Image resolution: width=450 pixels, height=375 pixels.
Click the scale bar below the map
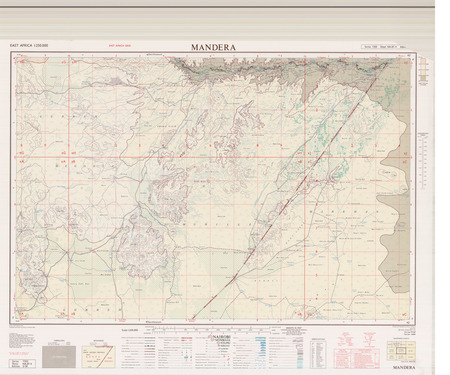pyautogui.click(x=210, y=330)
